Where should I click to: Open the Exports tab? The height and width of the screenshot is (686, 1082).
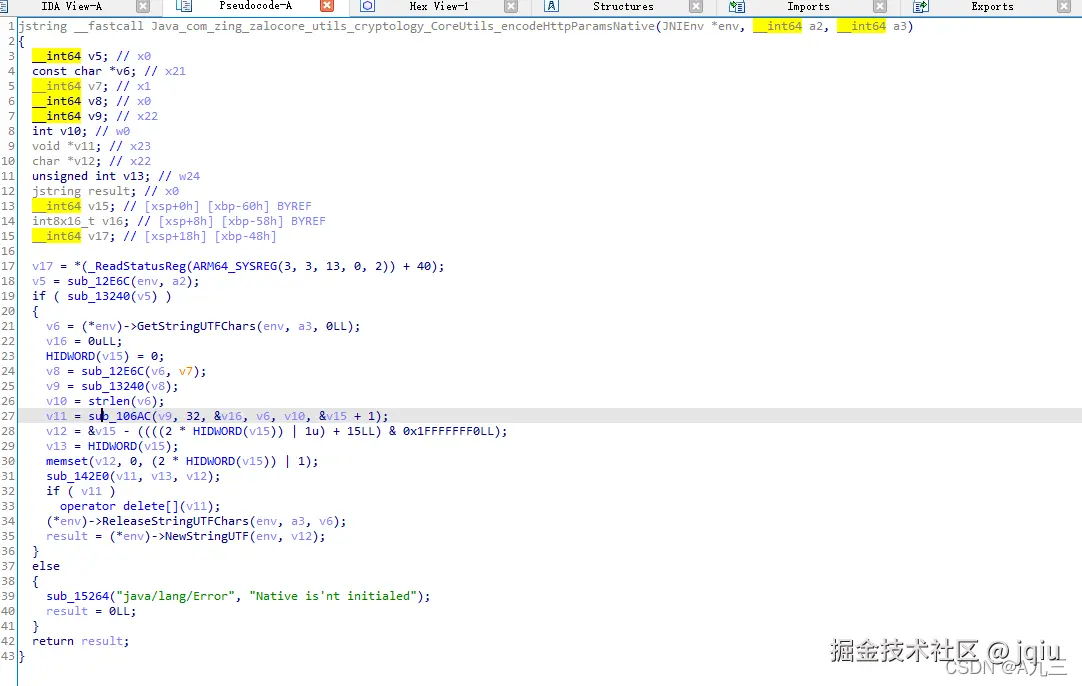coord(992,6)
